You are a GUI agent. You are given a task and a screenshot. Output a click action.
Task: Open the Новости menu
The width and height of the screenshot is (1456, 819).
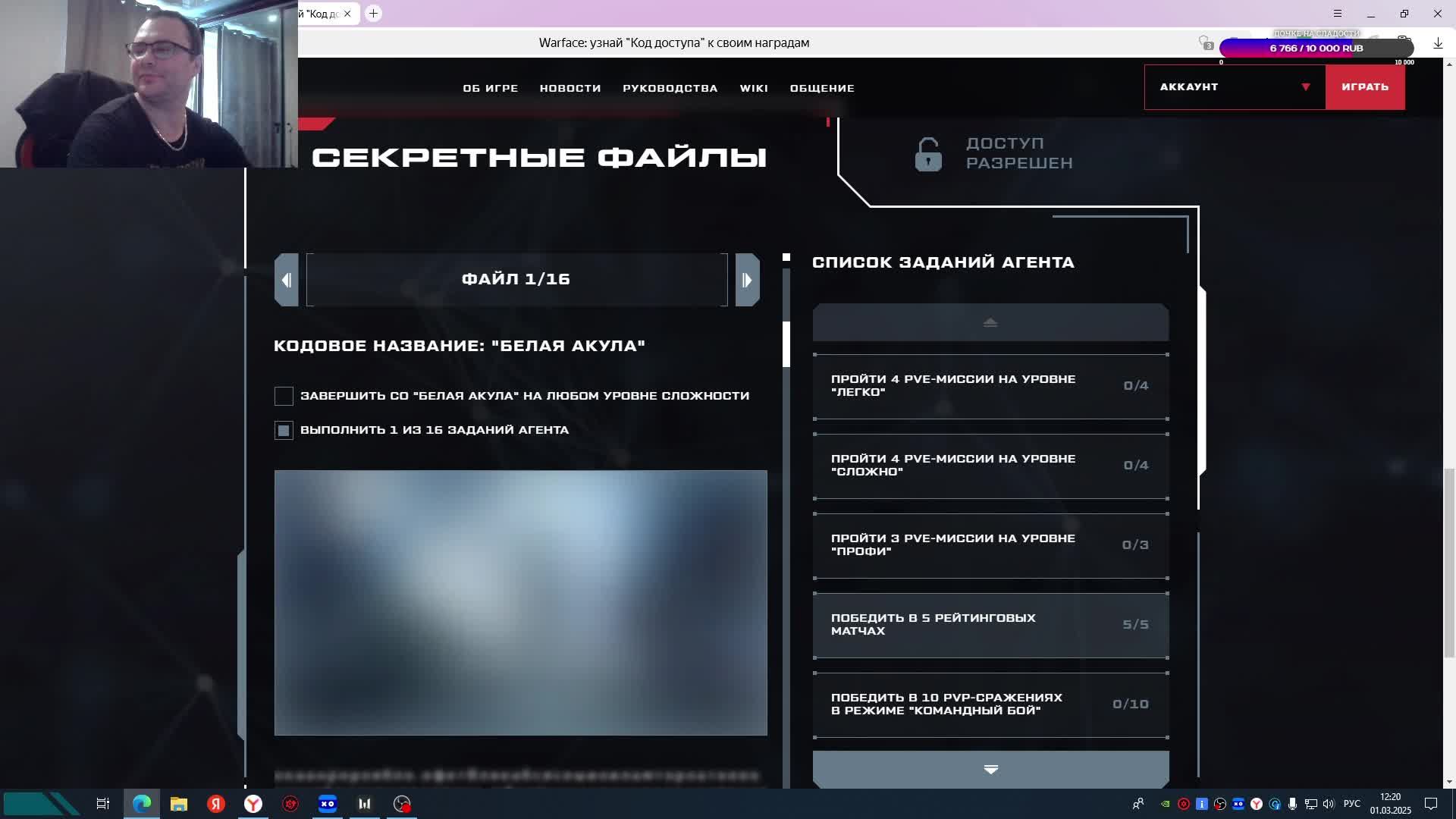click(x=570, y=89)
